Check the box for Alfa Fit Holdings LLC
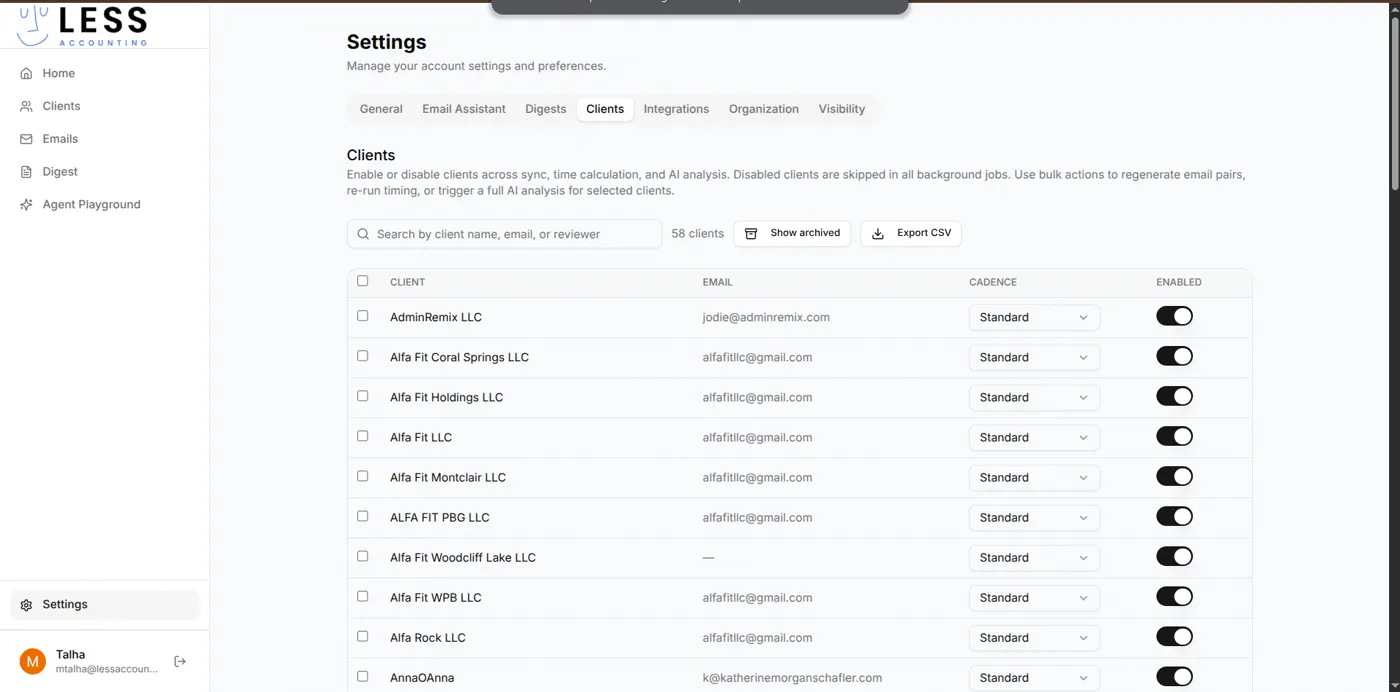Screen dimensions: 1400x692 click(362, 396)
